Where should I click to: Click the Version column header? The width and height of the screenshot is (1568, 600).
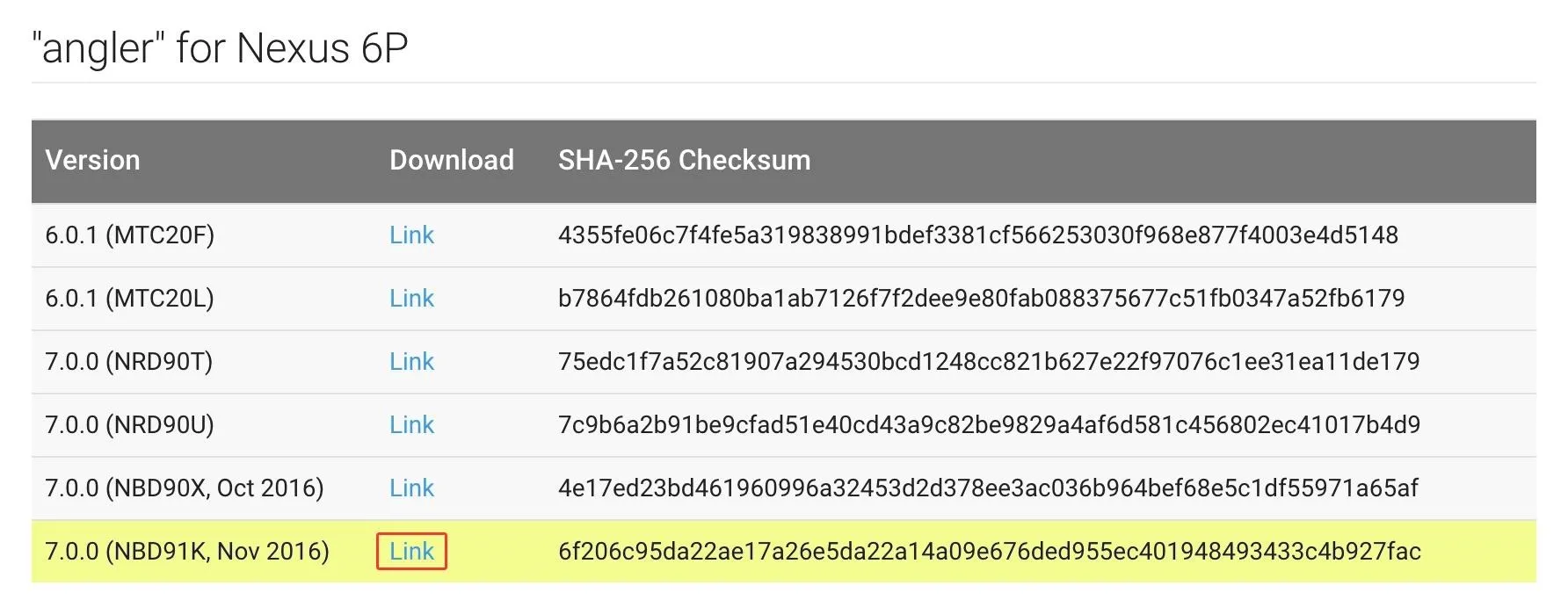(92, 161)
